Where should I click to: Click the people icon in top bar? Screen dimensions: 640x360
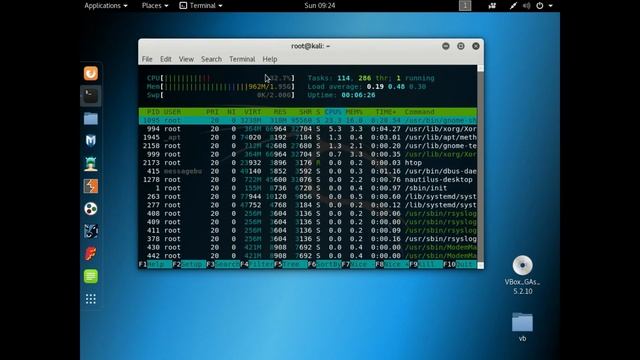pyautogui.click(x=492, y=6)
